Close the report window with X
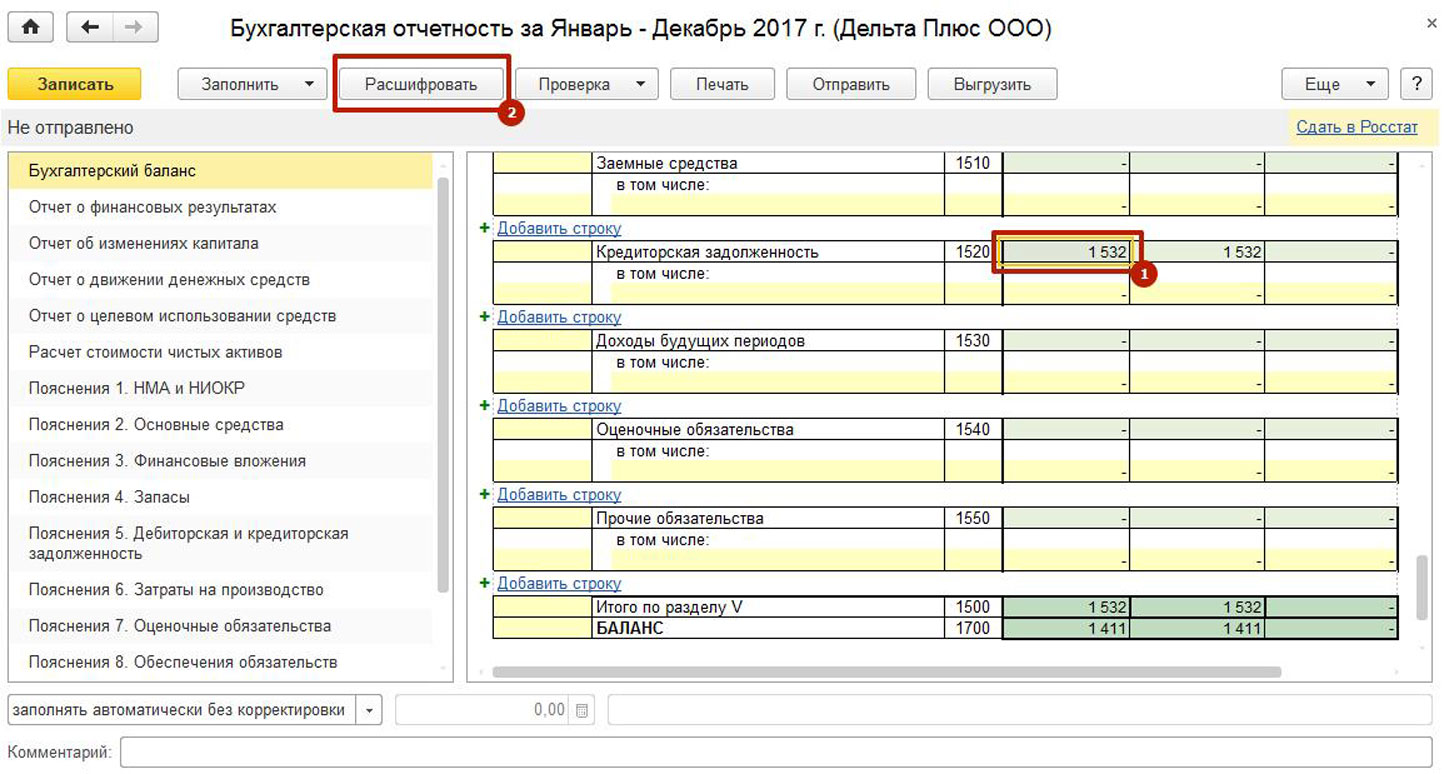1444x774 pixels. [x=1431, y=23]
